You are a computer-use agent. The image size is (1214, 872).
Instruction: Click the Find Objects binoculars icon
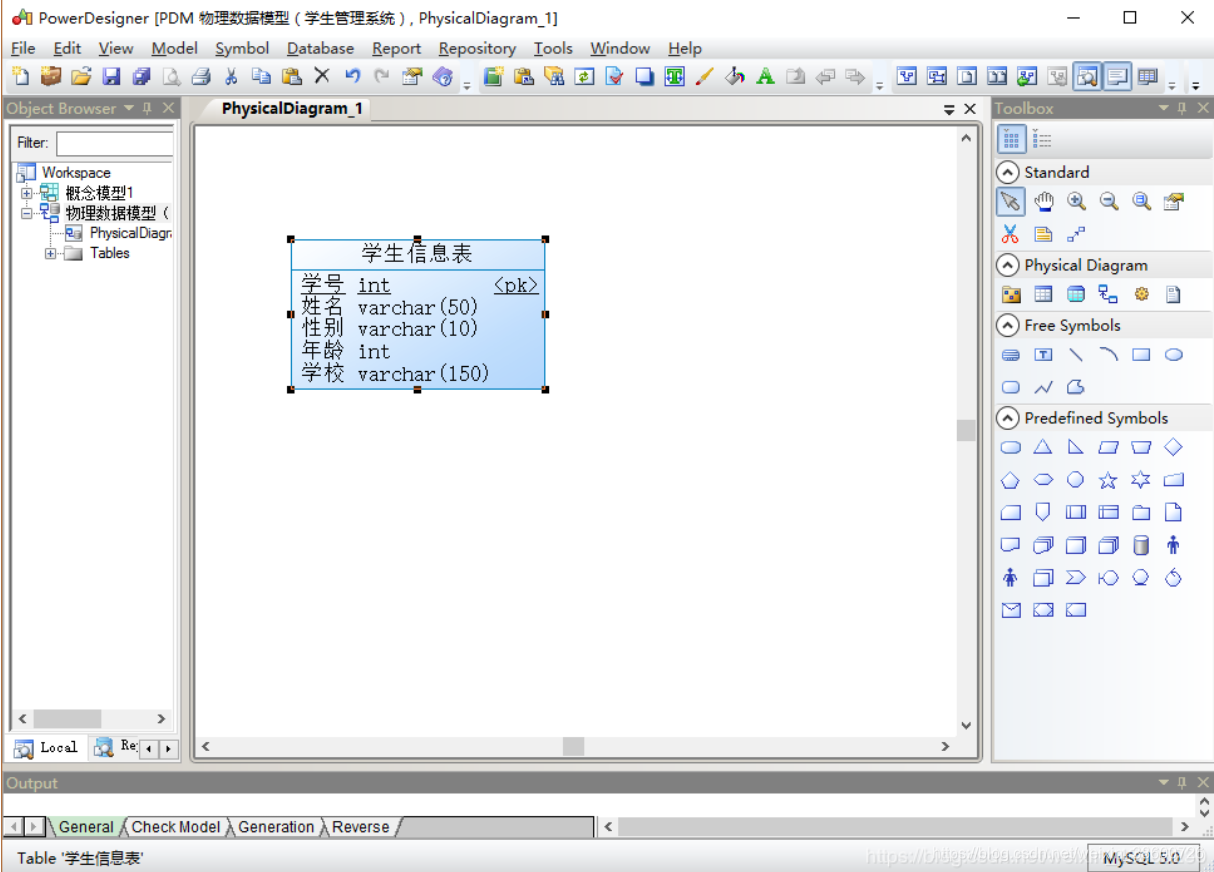555,77
